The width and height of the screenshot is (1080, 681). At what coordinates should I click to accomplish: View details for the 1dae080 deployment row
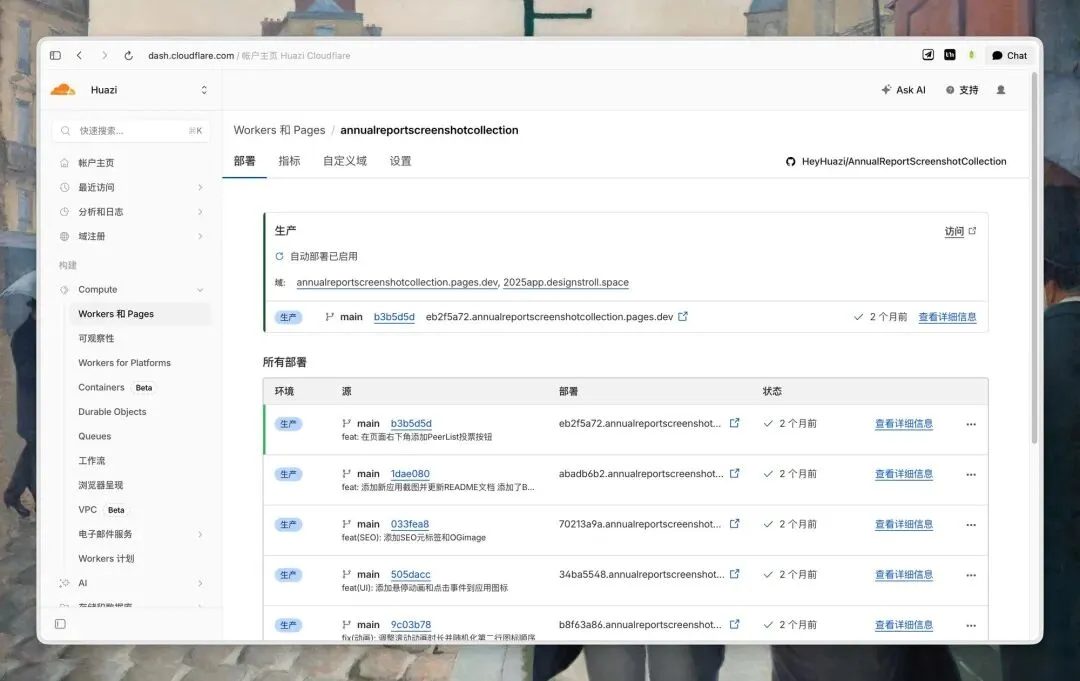coord(904,474)
